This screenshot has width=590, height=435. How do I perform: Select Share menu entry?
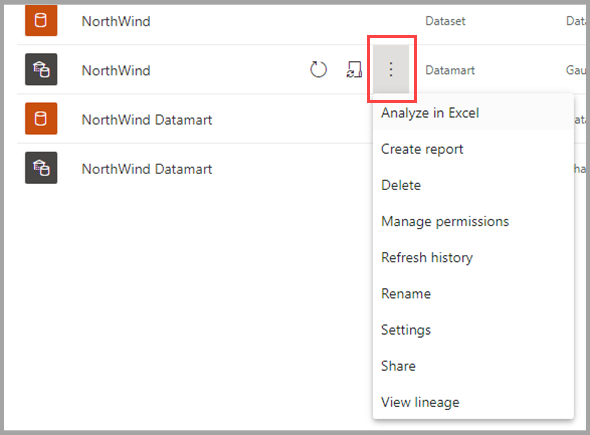pyautogui.click(x=473, y=366)
